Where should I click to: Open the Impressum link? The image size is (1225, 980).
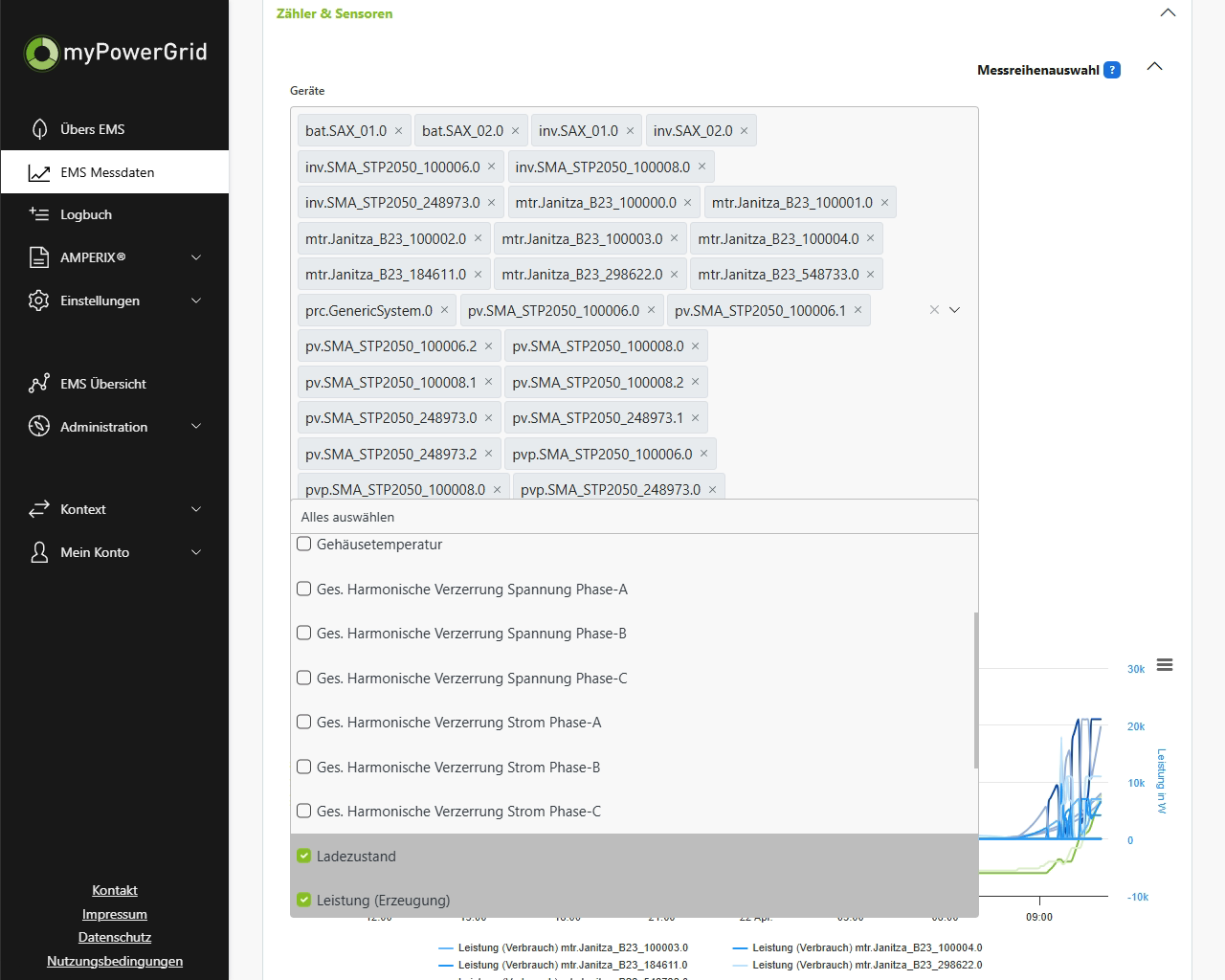(115, 914)
